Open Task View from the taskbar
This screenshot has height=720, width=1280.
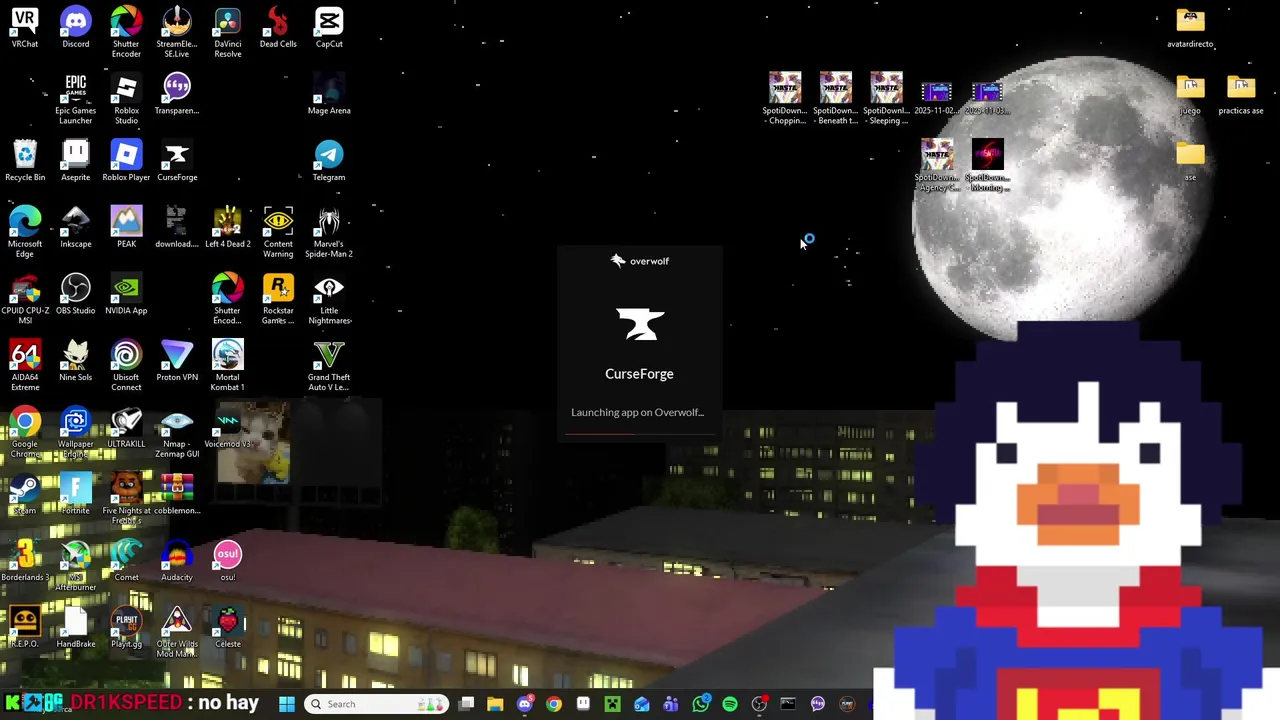pyautogui.click(x=466, y=704)
